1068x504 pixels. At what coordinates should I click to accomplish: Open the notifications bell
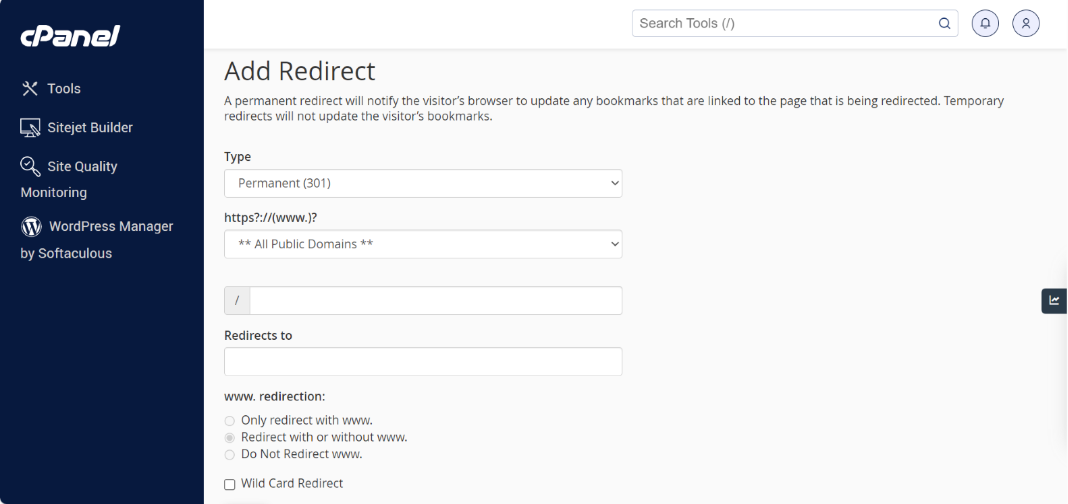tap(986, 23)
